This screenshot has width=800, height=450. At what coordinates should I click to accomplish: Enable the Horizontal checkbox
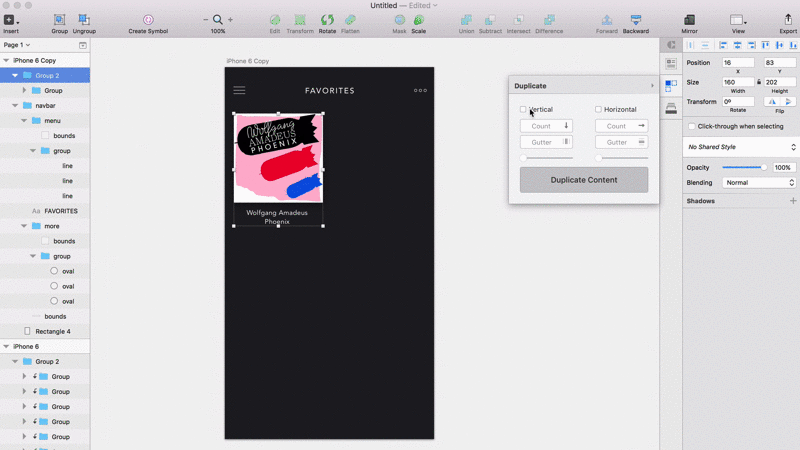point(598,110)
